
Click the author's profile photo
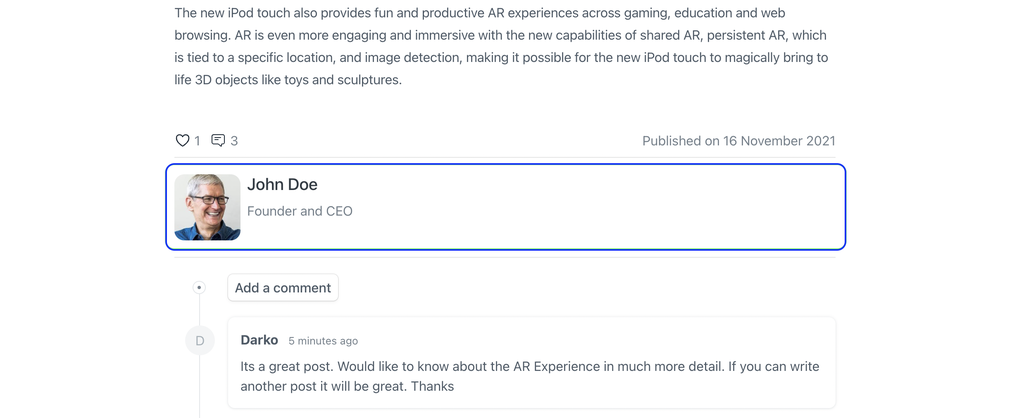pos(207,207)
